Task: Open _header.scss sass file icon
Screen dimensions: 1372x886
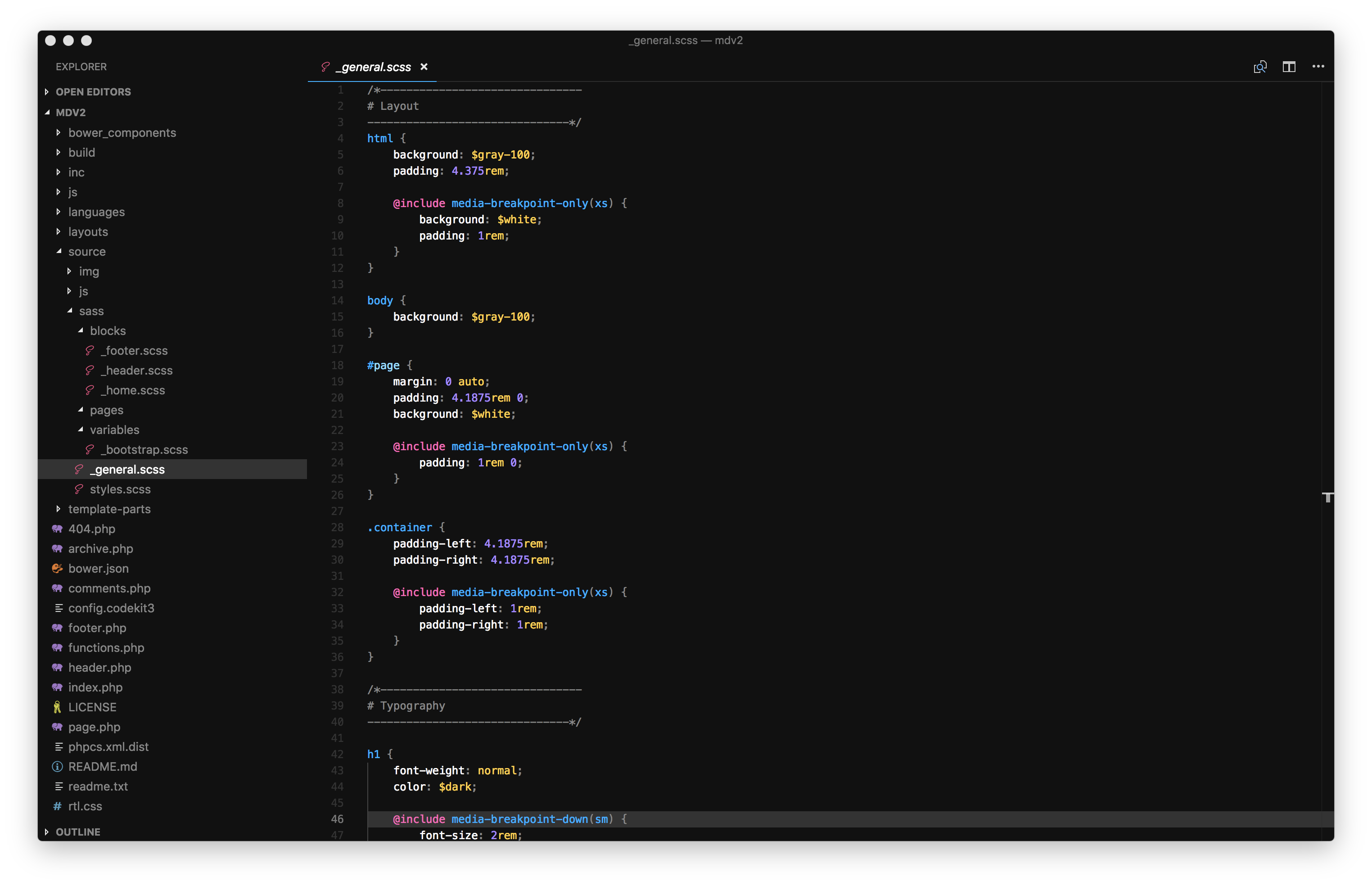Action: tap(90, 371)
